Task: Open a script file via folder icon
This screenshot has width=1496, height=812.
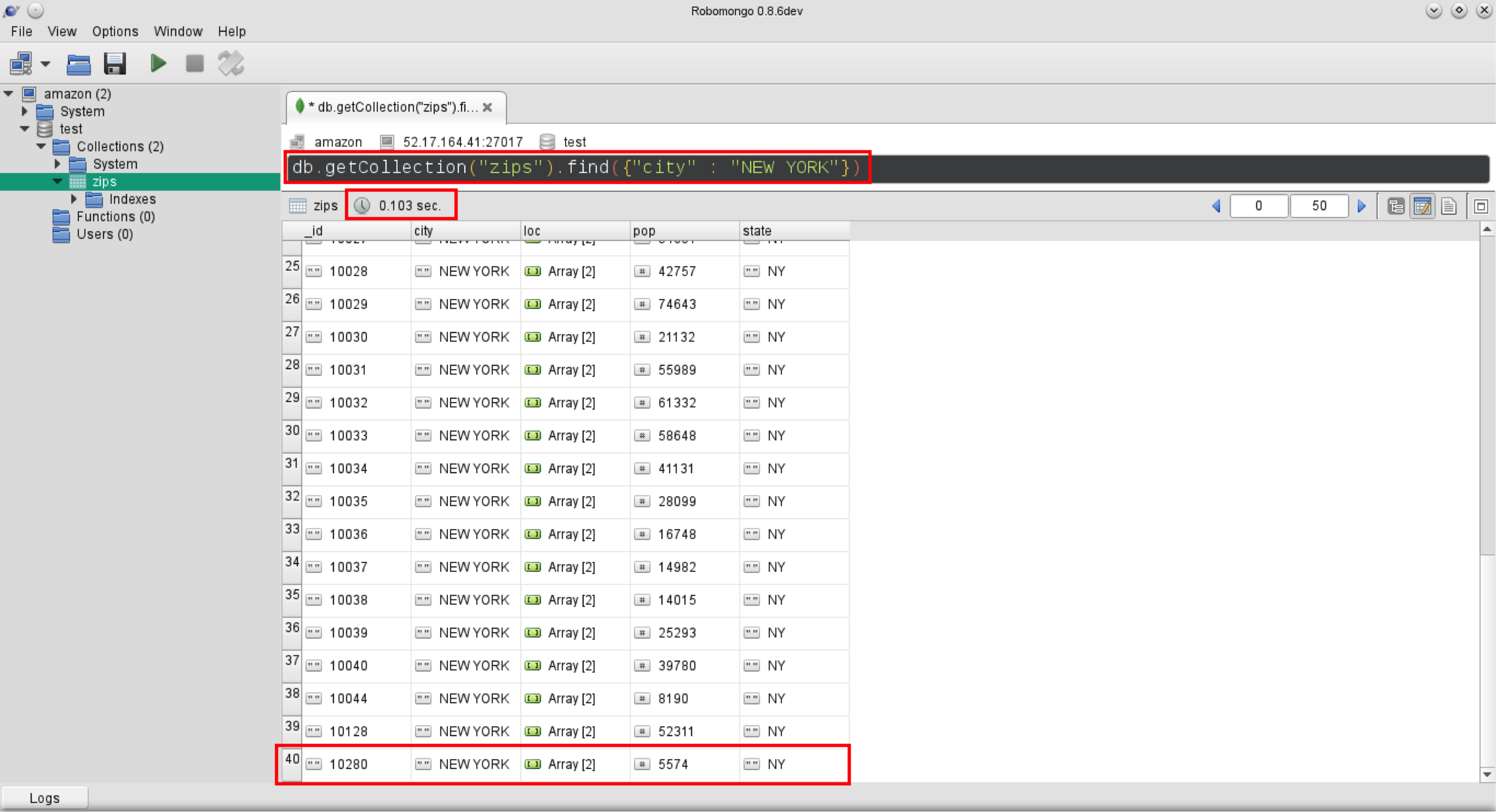Action: (78, 64)
